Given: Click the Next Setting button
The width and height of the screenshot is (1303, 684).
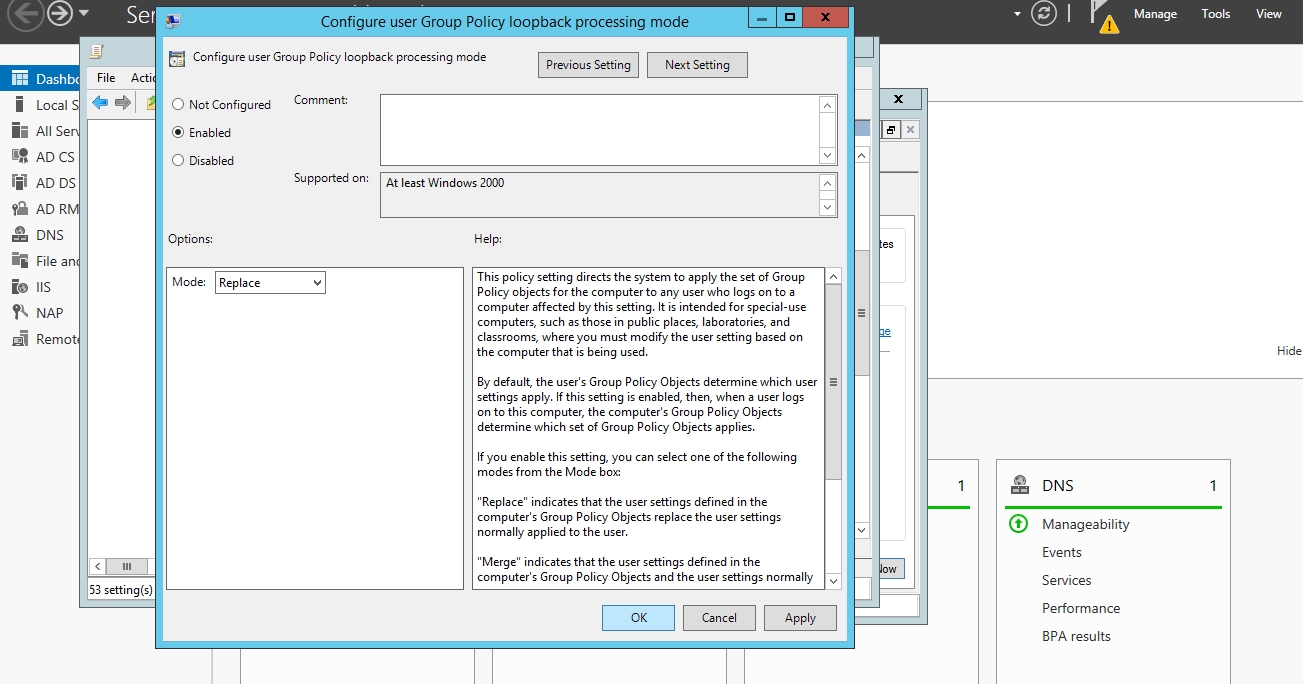Looking at the screenshot, I should click(x=697, y=65).
